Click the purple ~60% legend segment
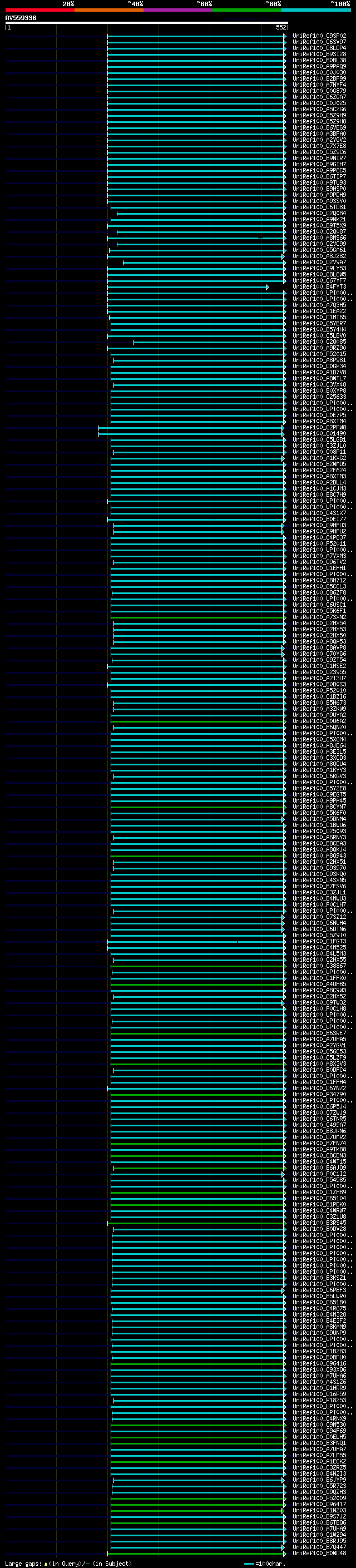The width and height of the screenshot is (356, 1568). pyautogui.click(x=177, y=10)
